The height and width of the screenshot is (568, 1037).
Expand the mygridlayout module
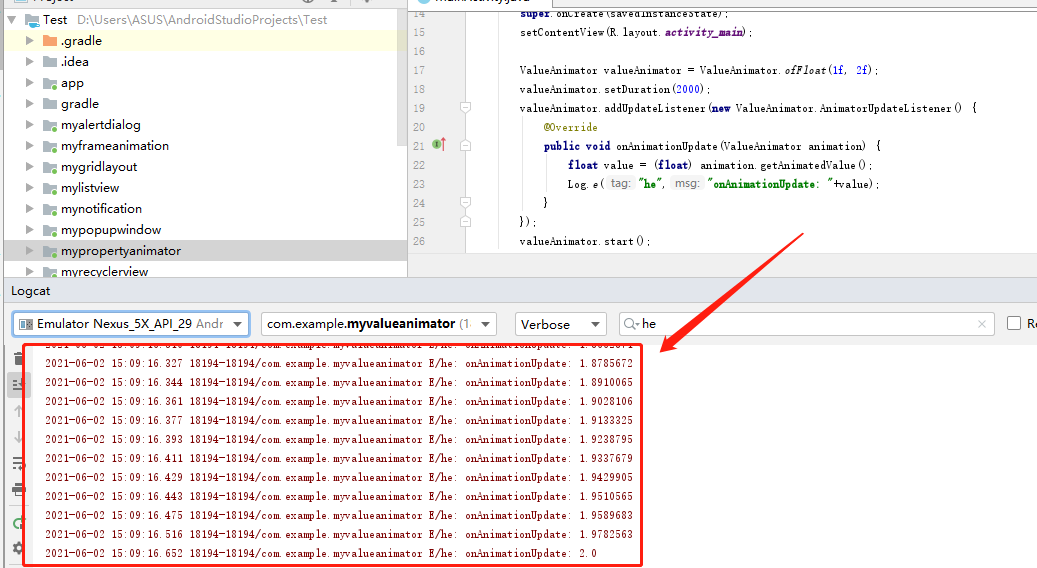[30, 167]
